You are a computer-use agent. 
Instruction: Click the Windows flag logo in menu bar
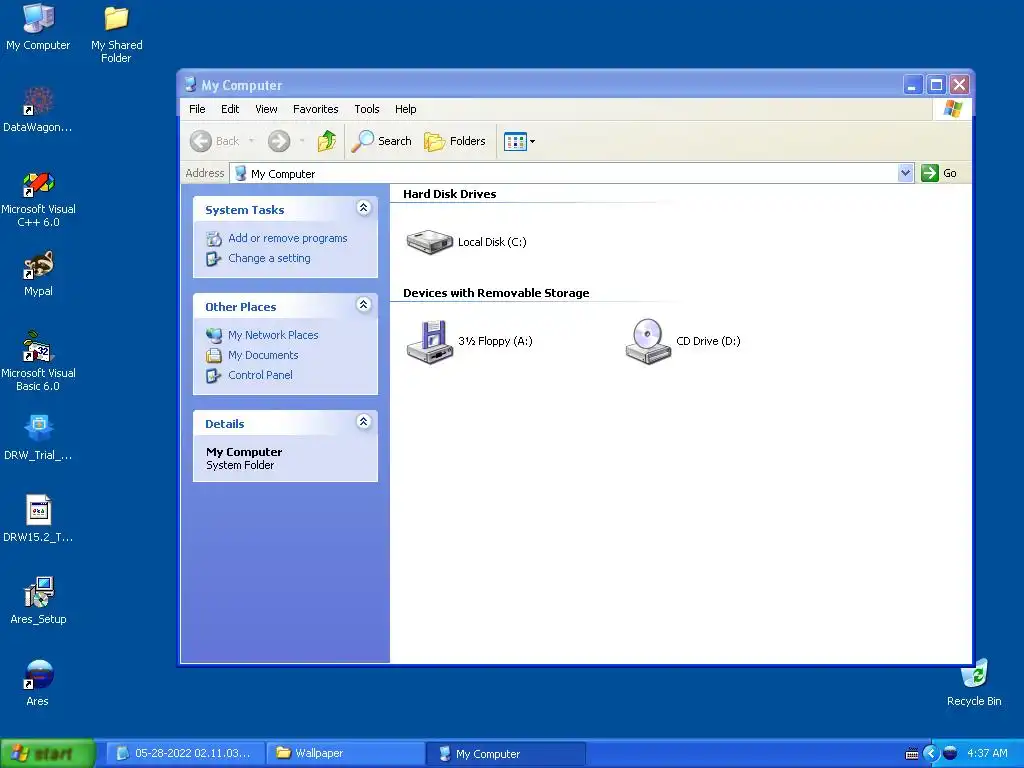pyautogui.click(x=953, y=108)
